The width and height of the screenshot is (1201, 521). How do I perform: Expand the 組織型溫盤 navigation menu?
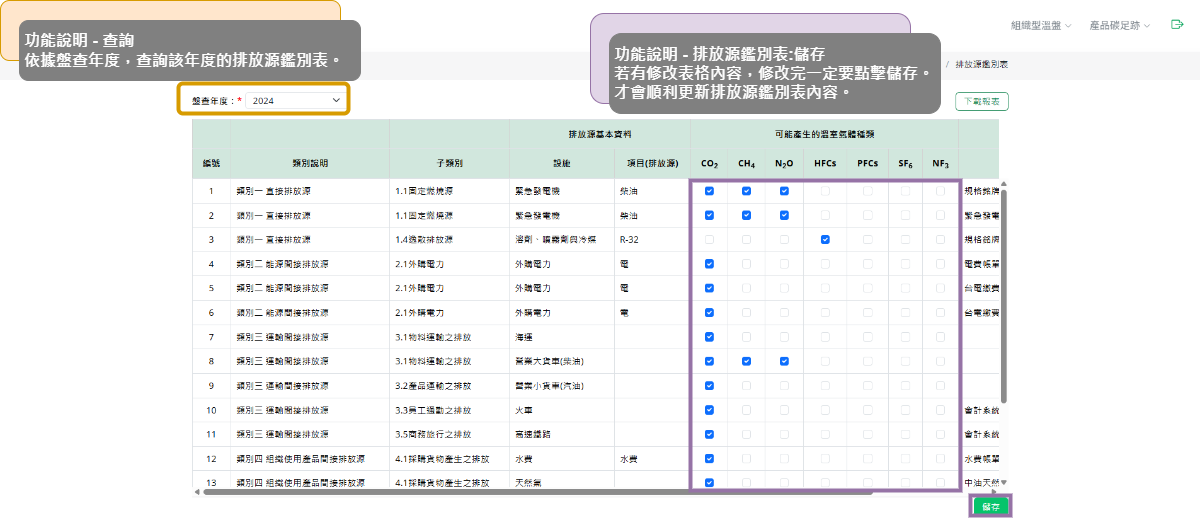(1041, 25)
